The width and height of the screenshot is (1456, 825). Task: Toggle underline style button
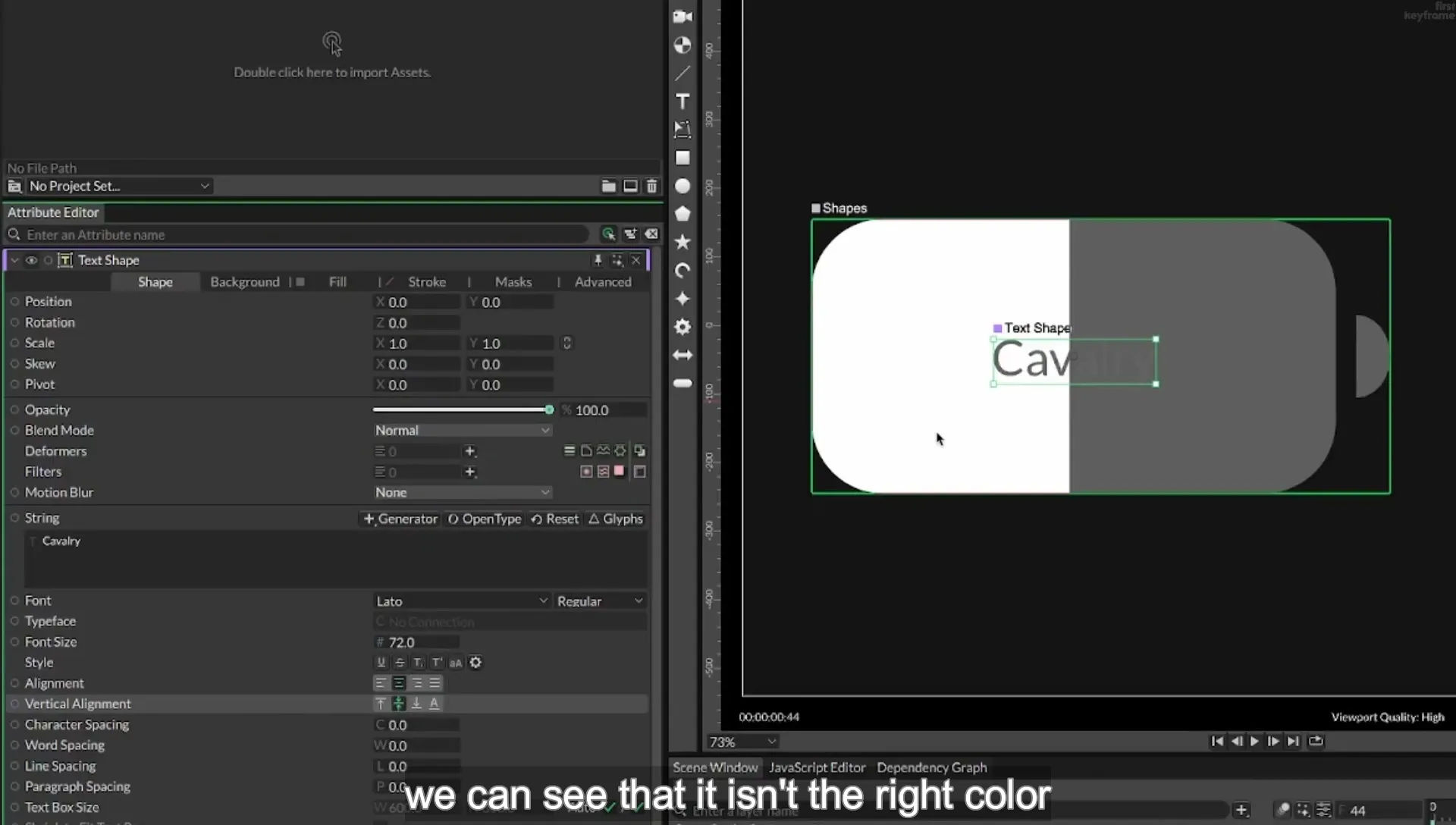381,663
